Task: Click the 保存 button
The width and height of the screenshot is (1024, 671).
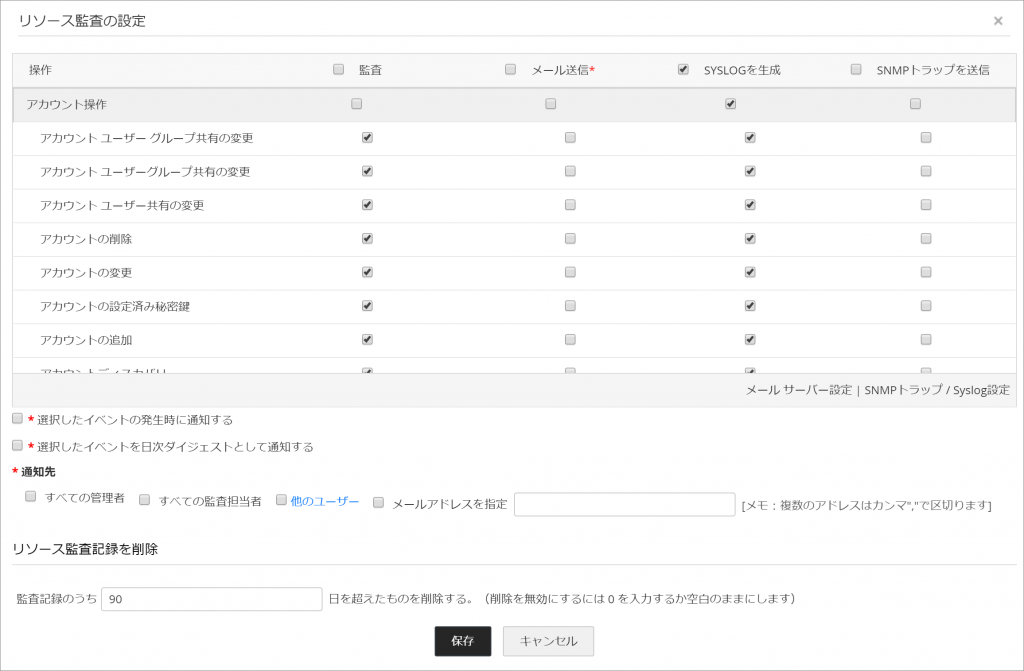Action: 463,641
